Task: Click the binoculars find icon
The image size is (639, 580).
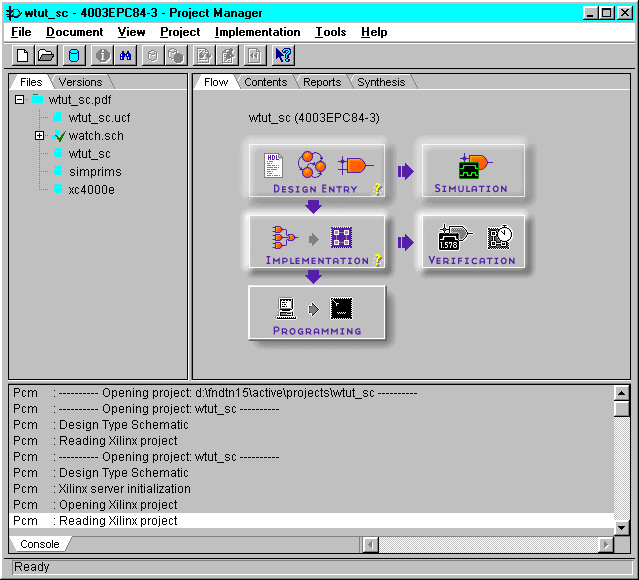Action: pos(125,55)
